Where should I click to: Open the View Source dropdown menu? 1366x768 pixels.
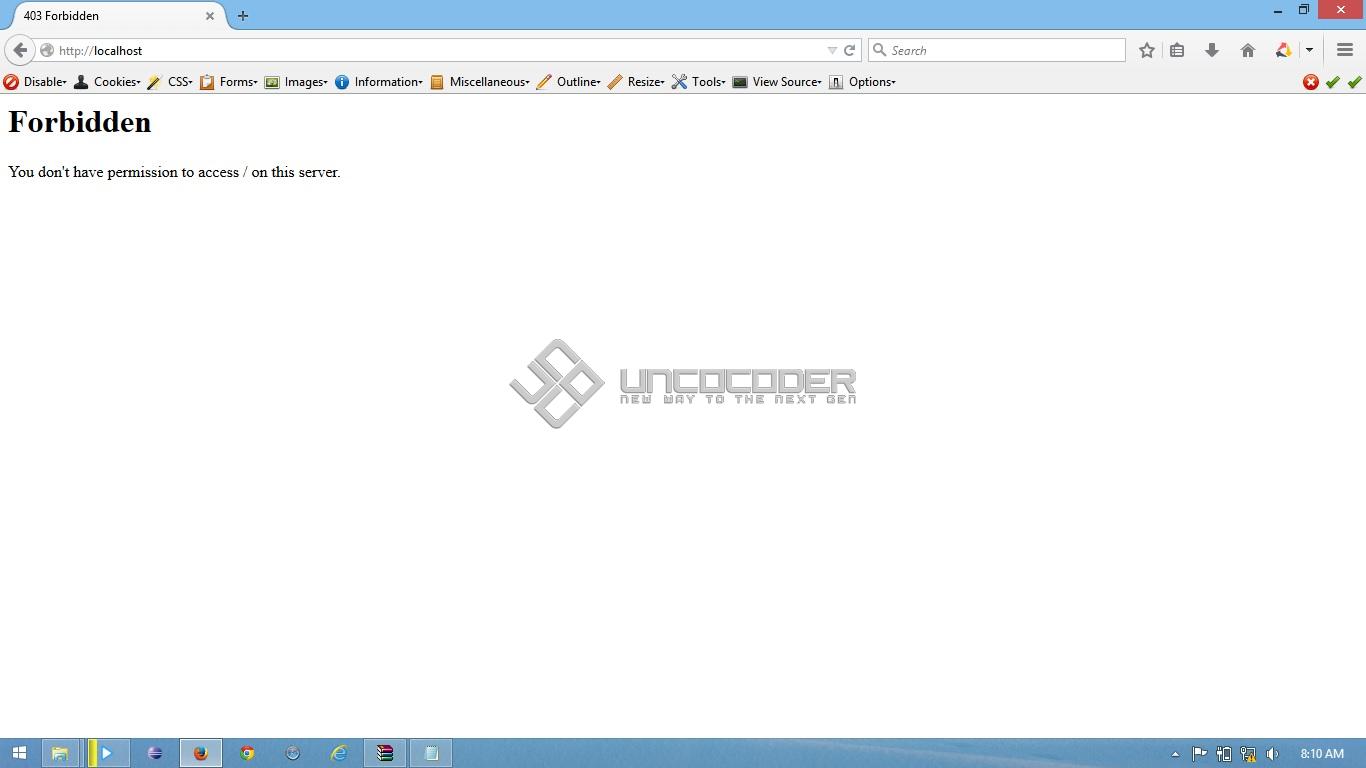point(777,82)
